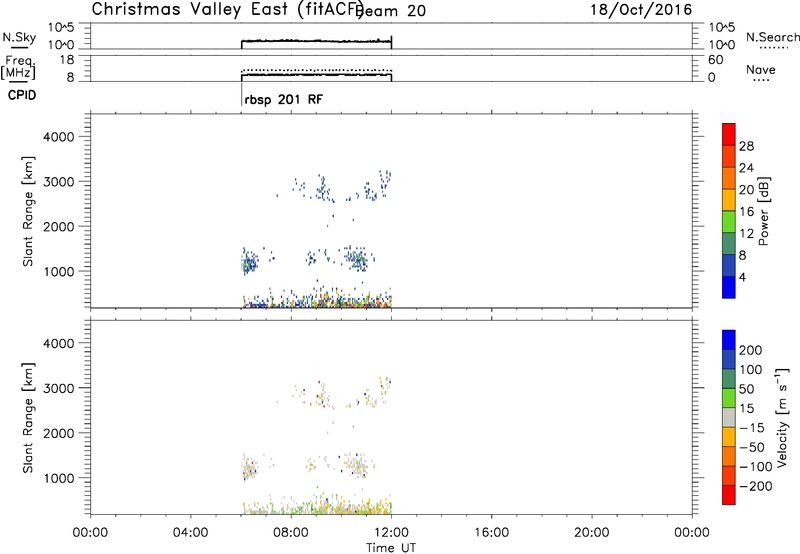
Task: Click the yellow-orange 16–20 dB Power colorbar segment
Action: click(729, 200)
